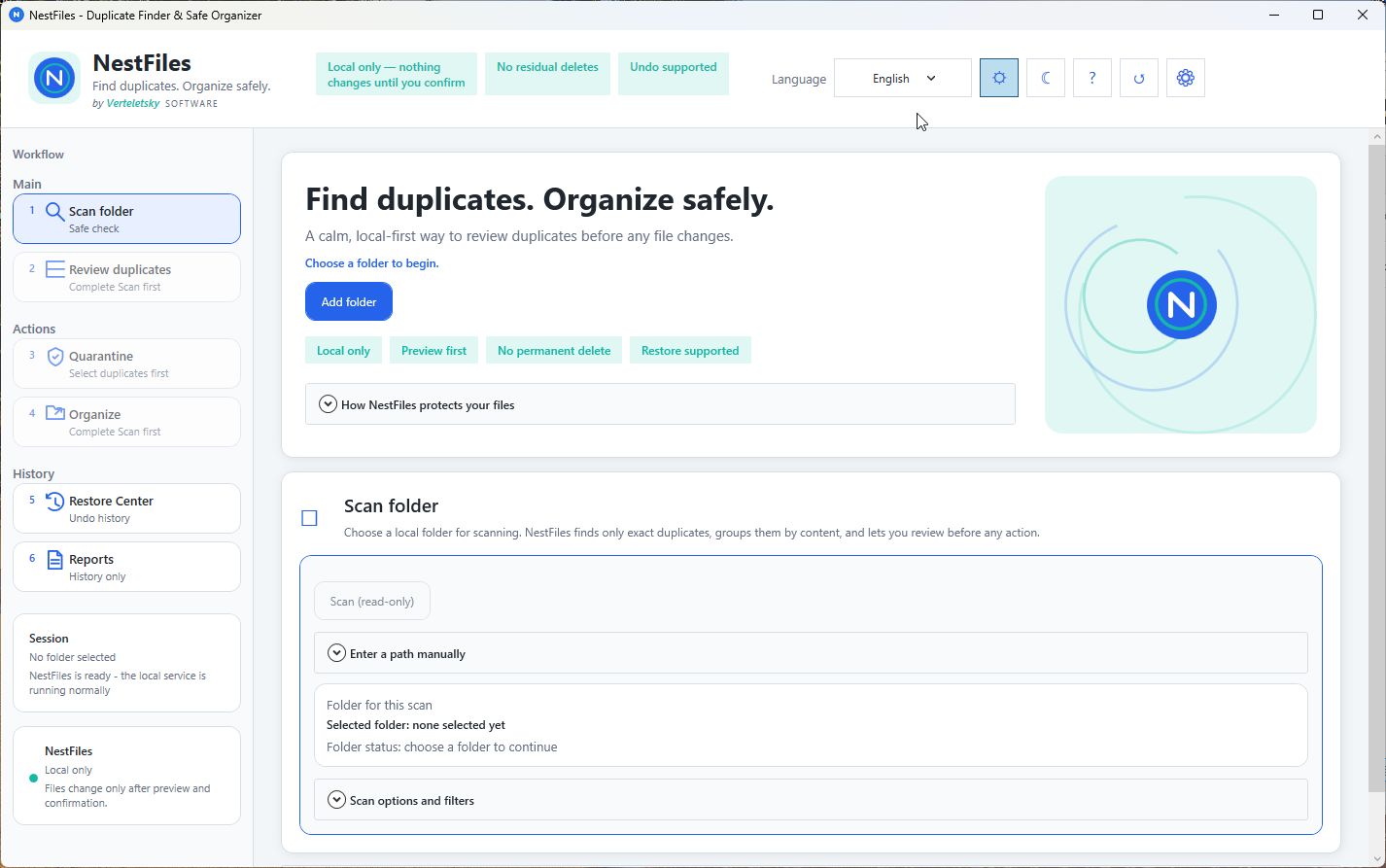Viewport: 1386px width, 868px height.
Task: Click the refresh arrow icon button
Action: pos(1139,78)
